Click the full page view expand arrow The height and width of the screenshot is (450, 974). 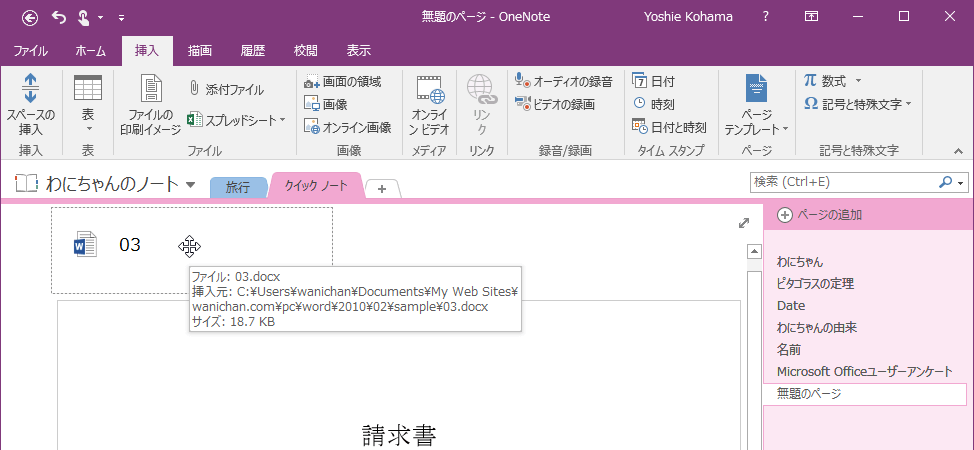pyautogui.click(x=744, y=223)
